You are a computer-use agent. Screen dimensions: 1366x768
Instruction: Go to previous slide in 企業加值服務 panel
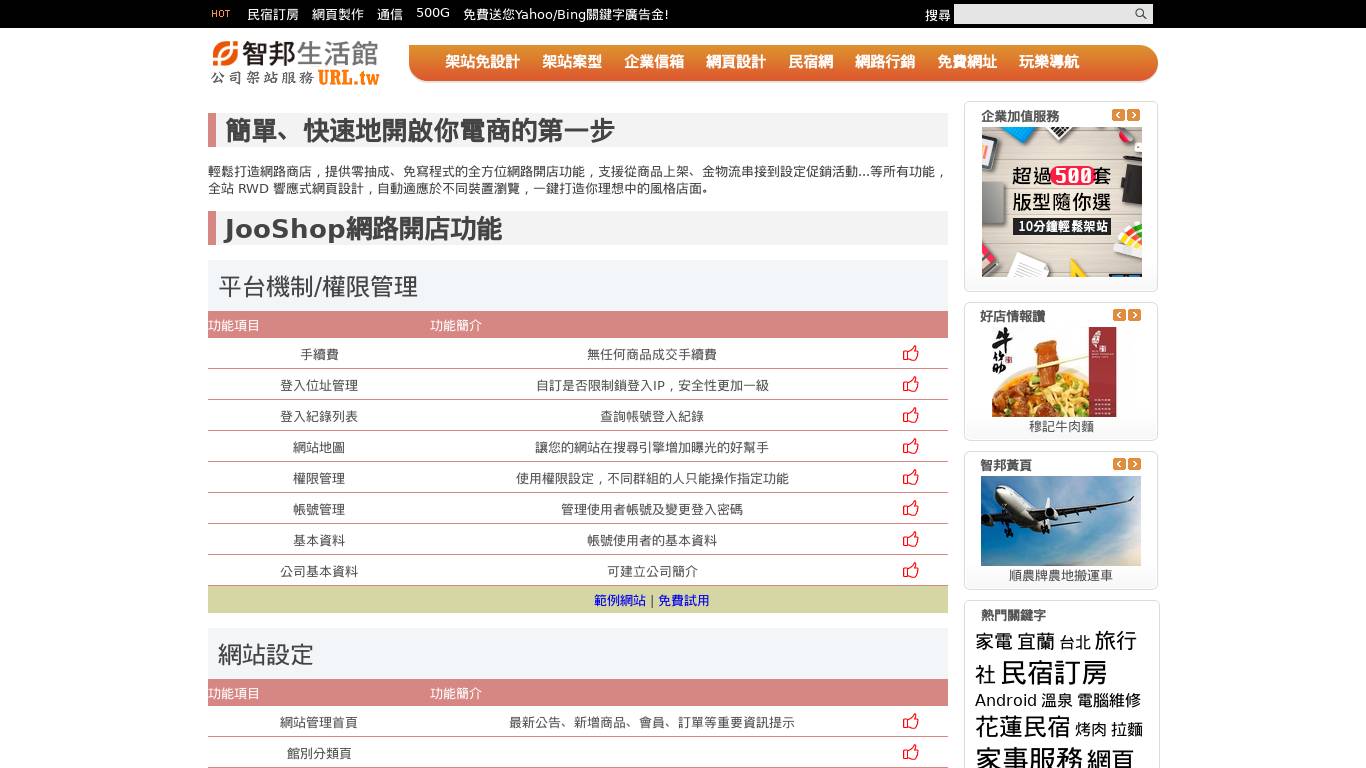click(x=1118, y=115)
